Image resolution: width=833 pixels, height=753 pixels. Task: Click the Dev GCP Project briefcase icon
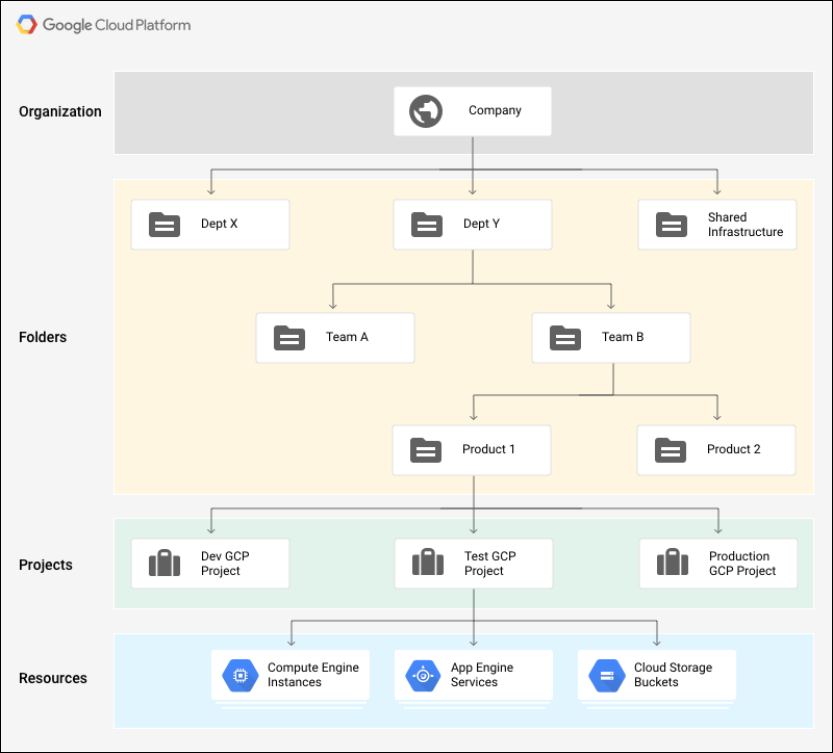[x=164, y=564]
